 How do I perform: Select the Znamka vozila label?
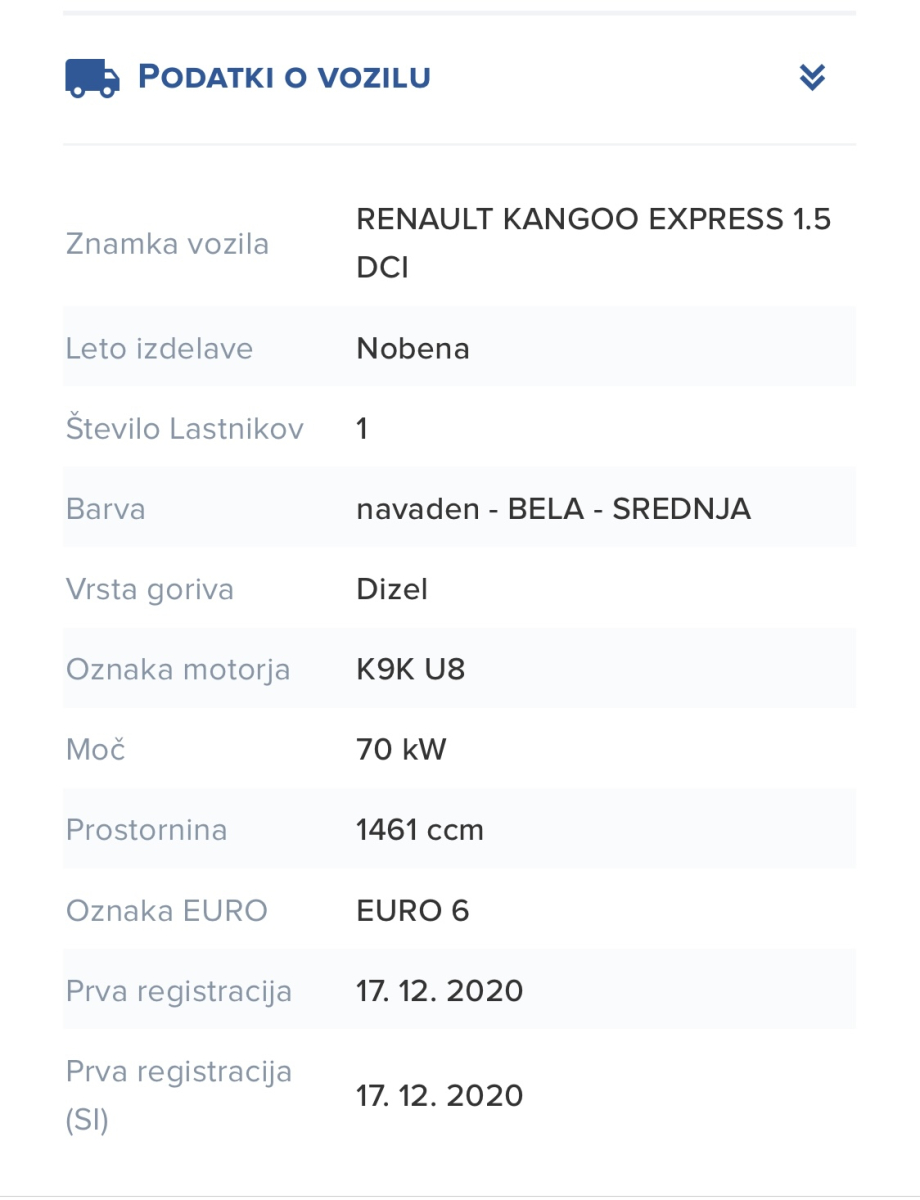pos(167,244)
